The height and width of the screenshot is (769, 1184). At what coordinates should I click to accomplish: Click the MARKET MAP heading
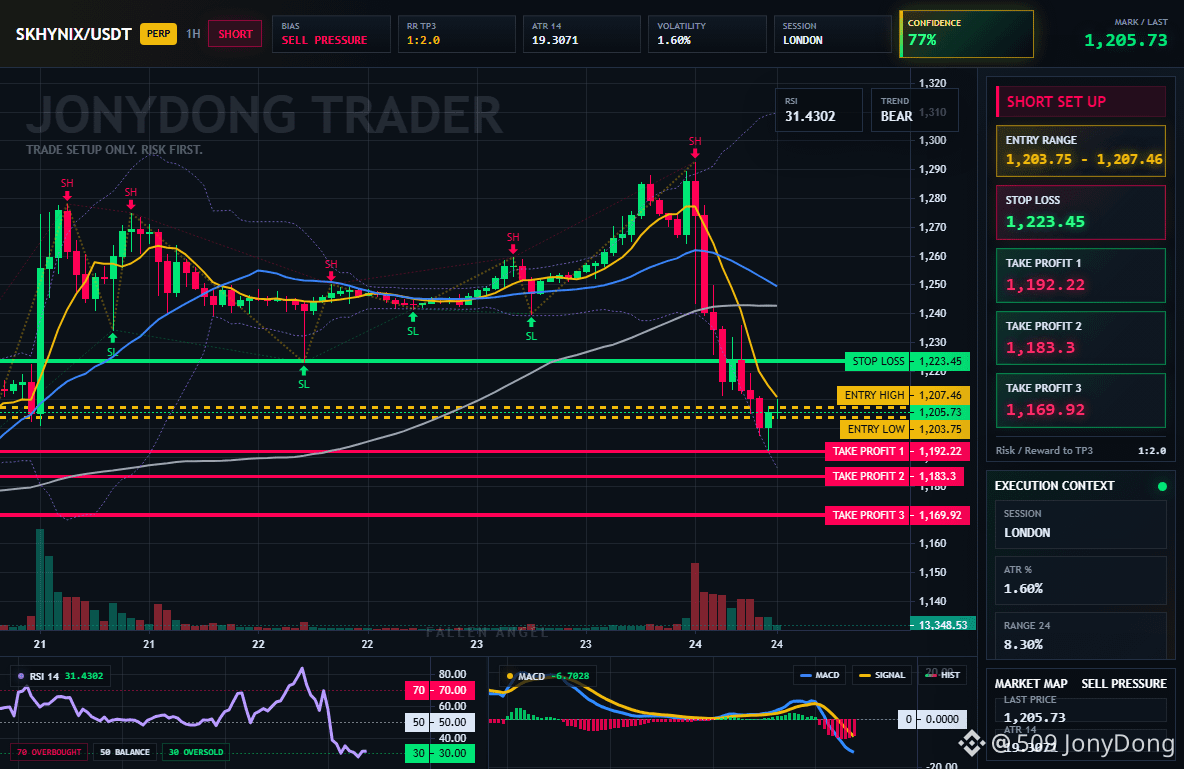click(1031, 684)
